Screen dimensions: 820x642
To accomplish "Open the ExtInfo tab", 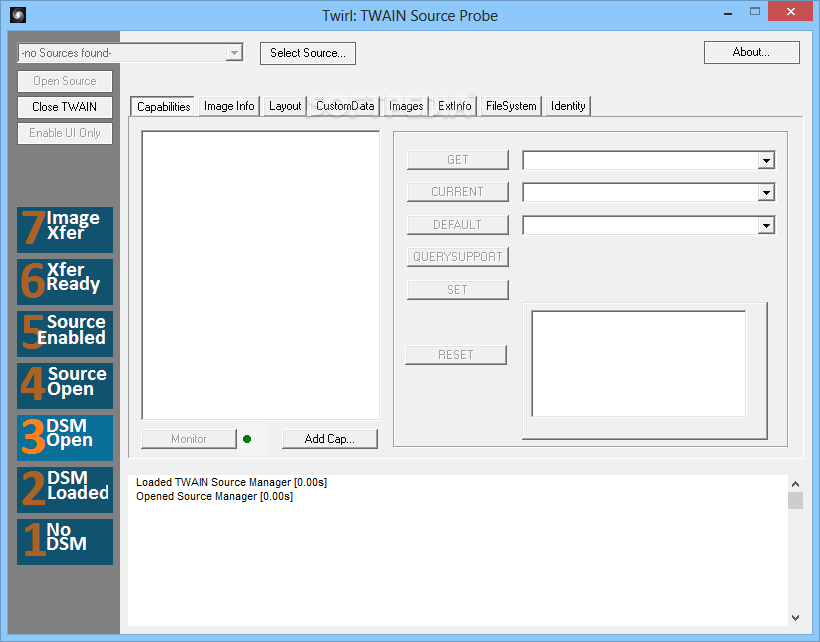I will (x=454, y=106).
